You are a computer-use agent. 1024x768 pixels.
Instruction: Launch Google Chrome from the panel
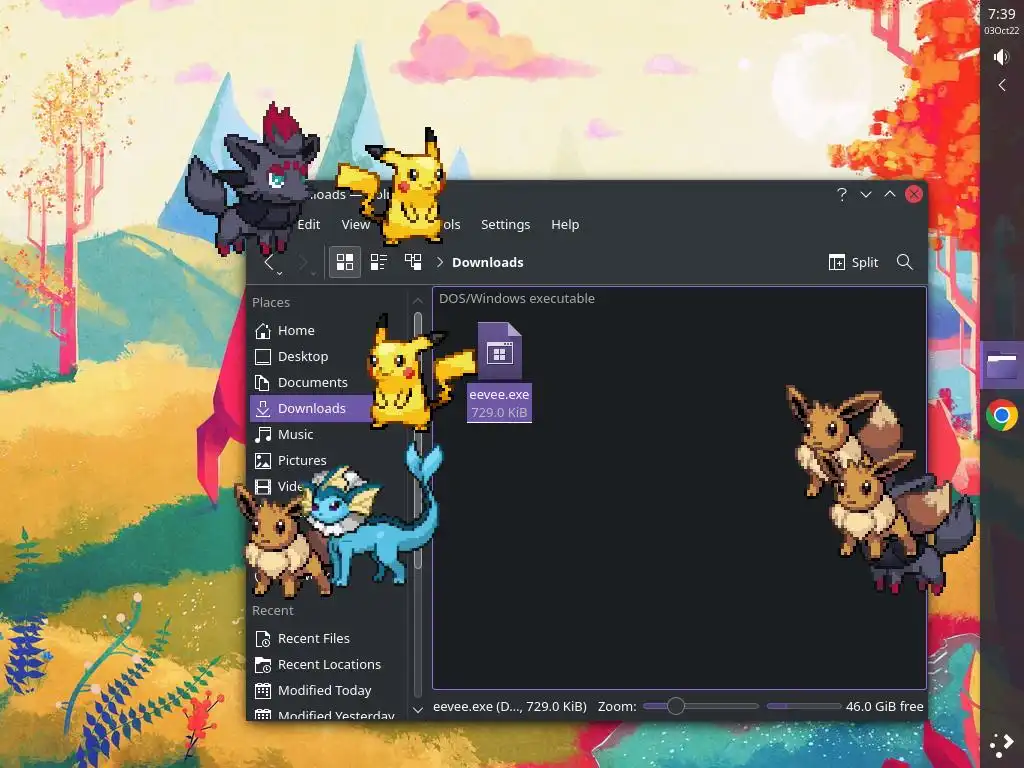tap(1002, 415)
